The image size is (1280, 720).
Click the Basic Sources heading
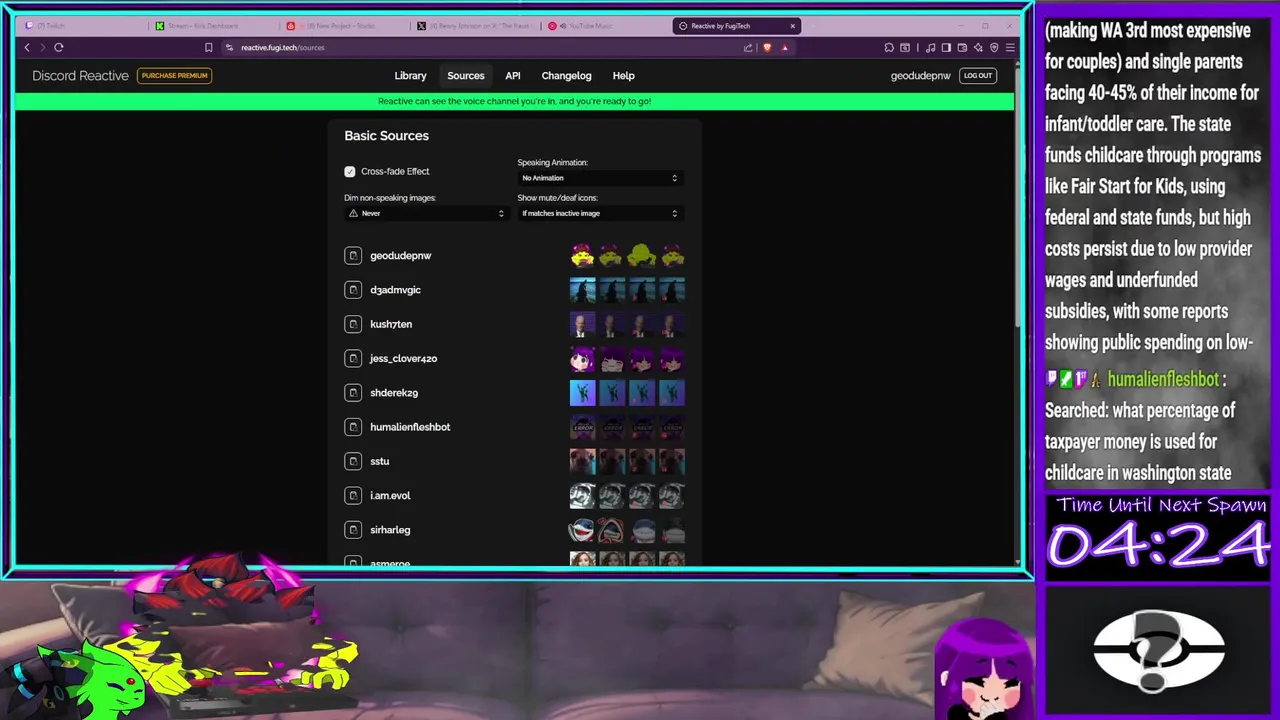[386, 136]
